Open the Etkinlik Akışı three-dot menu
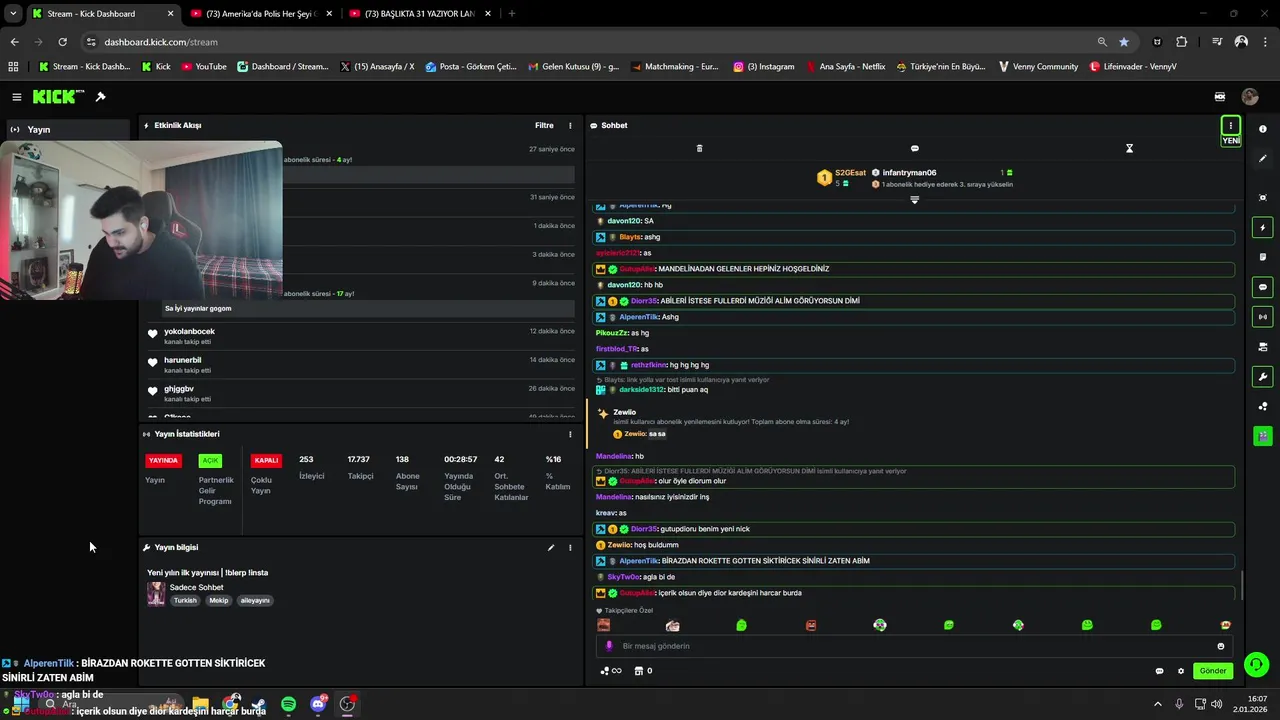 [x=570, y=126]
